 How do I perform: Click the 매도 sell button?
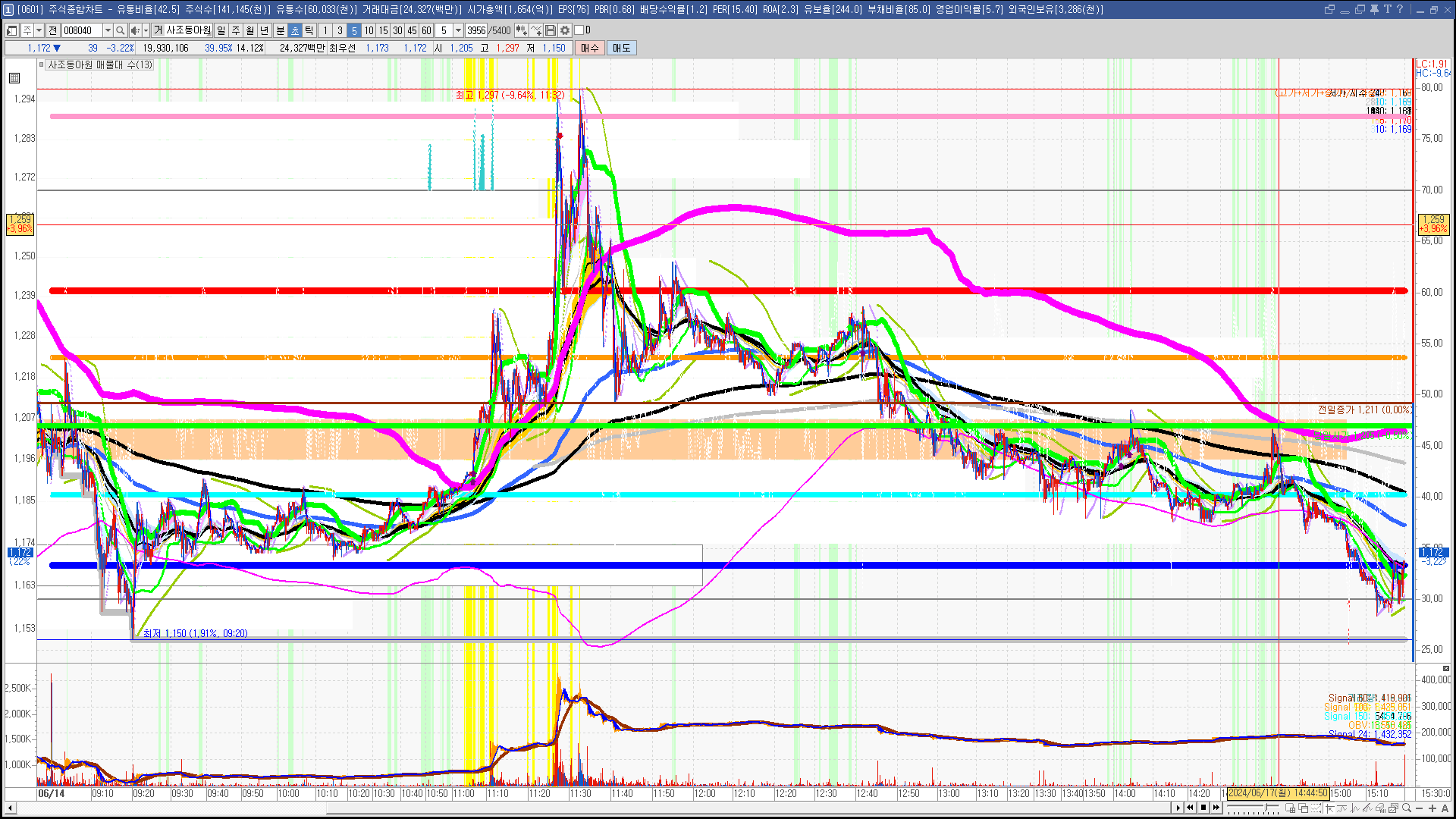pyautogui.click(x=621, y=48)
